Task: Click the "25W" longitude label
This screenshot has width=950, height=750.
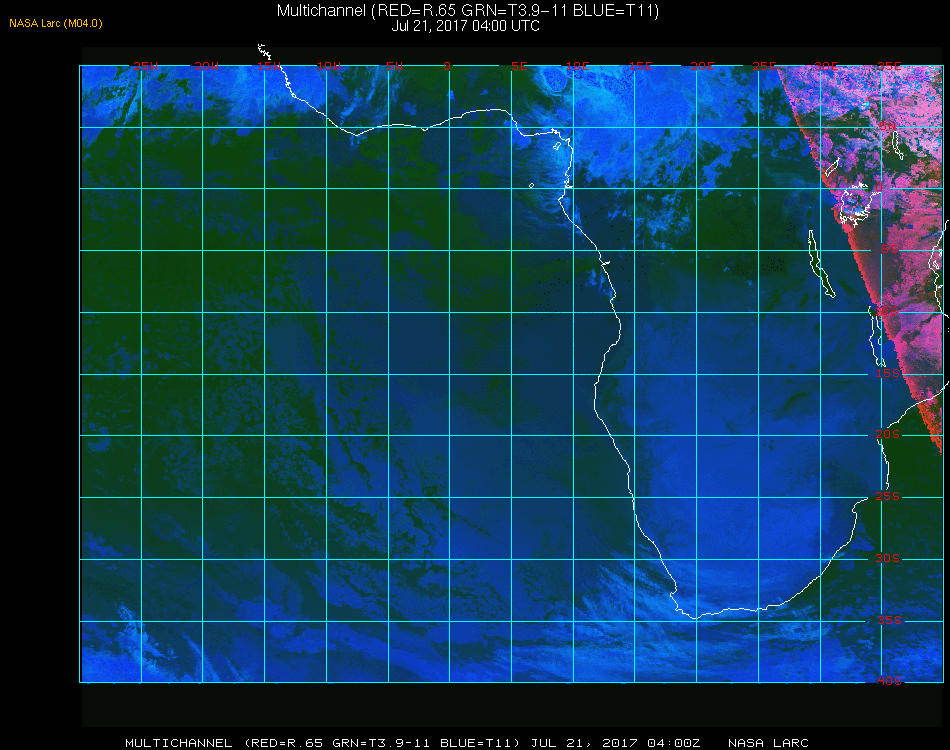Action: pos(145,66)
